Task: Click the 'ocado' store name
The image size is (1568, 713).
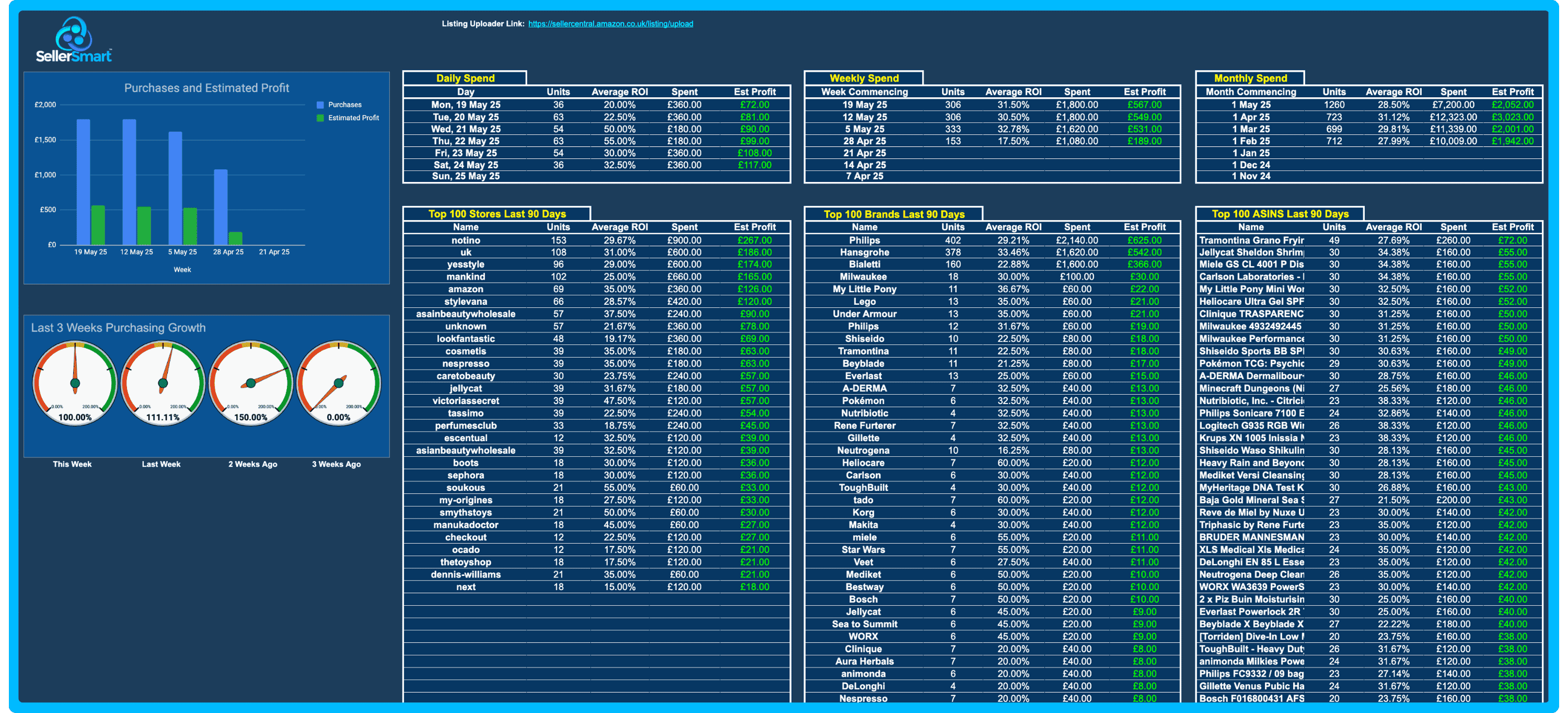Action: pyautogui.click(x=466, y=550)
